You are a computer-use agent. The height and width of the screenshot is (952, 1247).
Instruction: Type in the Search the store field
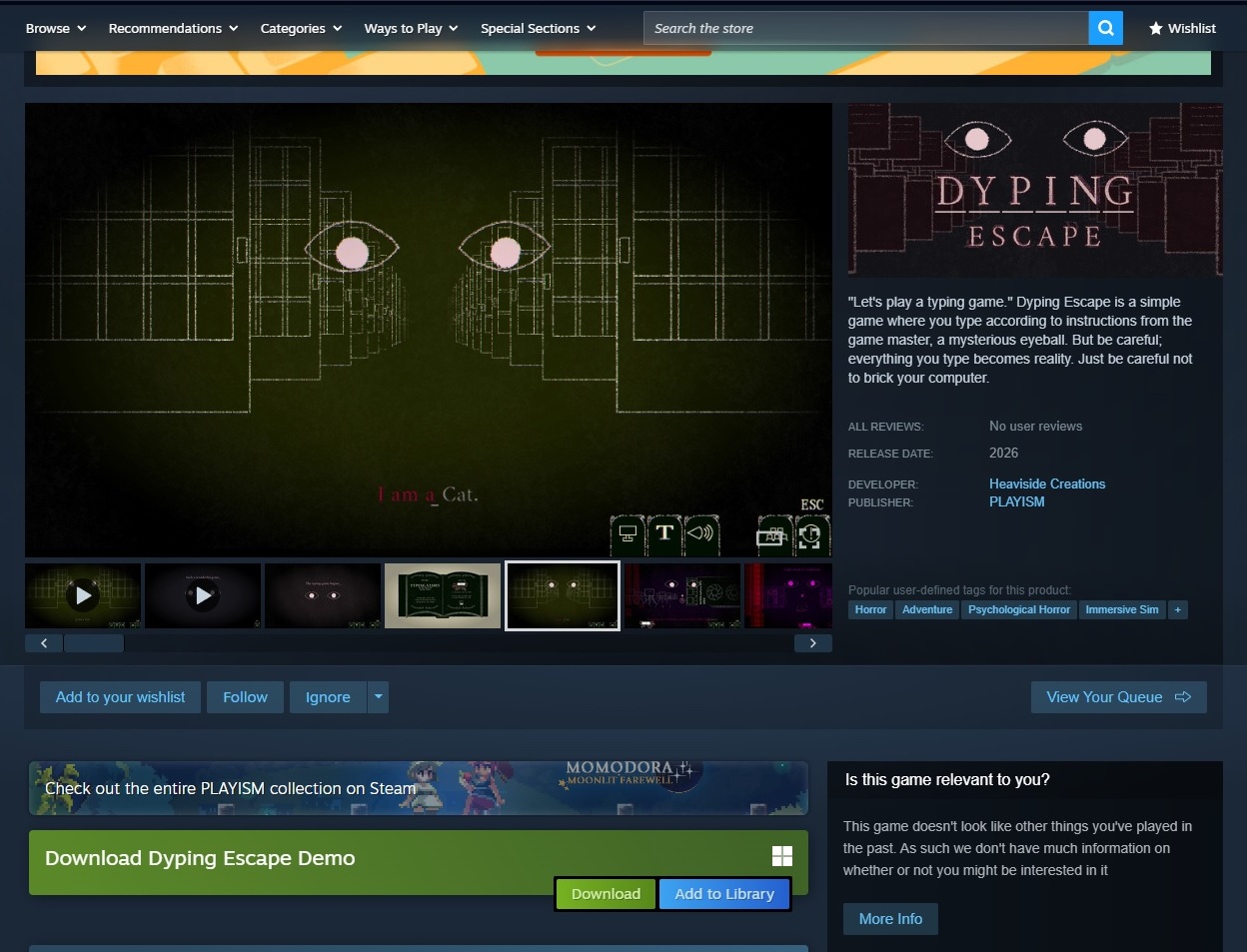[x=865, y=28]
